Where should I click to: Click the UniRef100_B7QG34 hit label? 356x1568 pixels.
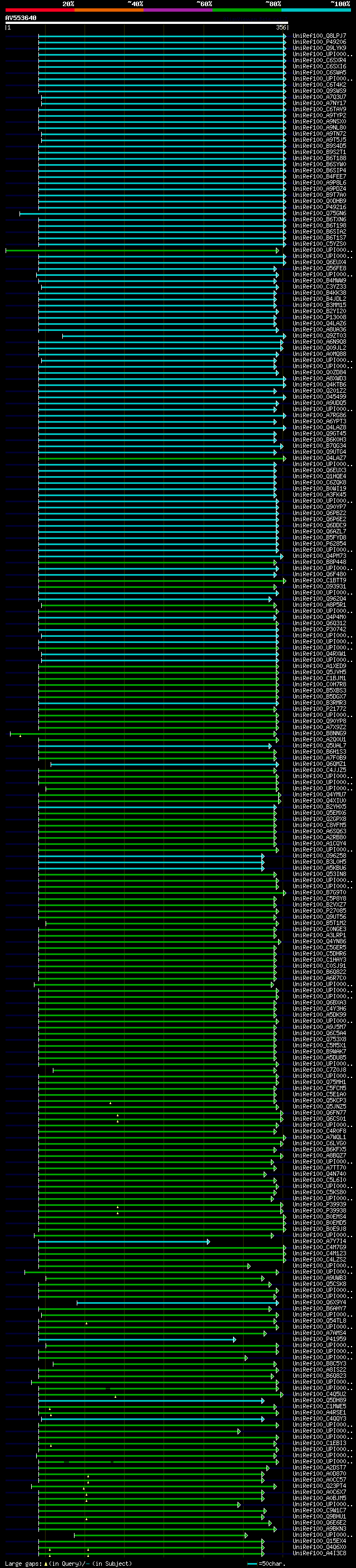[319, 446]
